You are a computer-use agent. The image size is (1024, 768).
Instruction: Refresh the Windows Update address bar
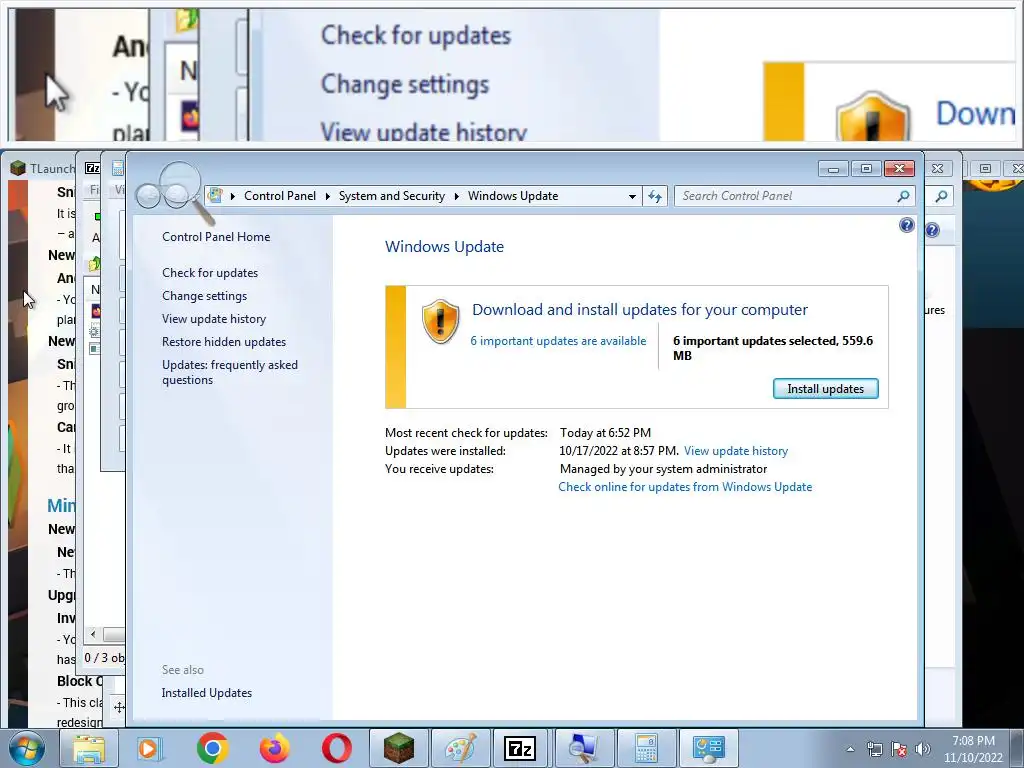tap(655, 196)
